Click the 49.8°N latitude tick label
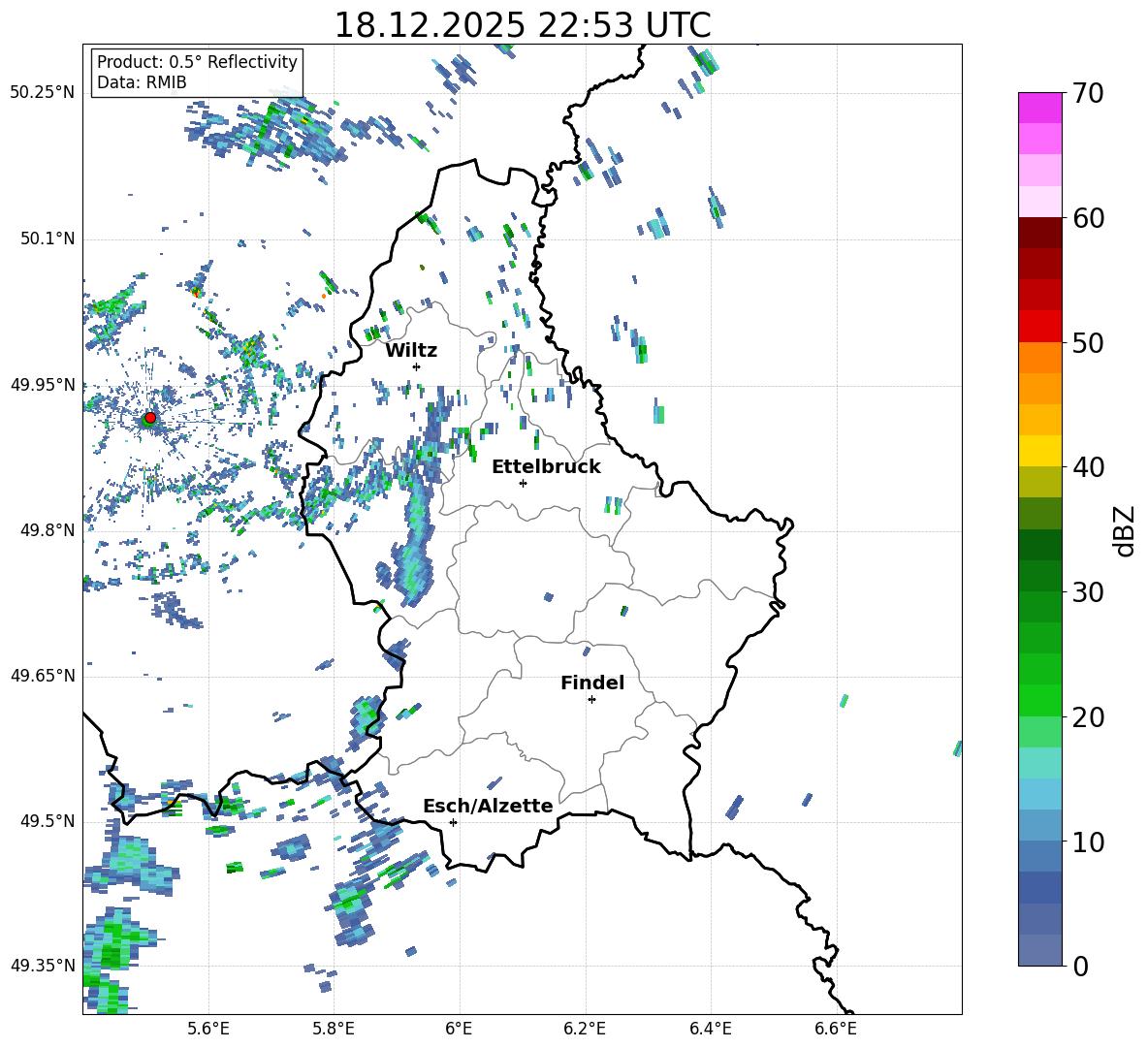Image resolution: width=1148 pixels, height=1048 pixels. pos(43,530)
